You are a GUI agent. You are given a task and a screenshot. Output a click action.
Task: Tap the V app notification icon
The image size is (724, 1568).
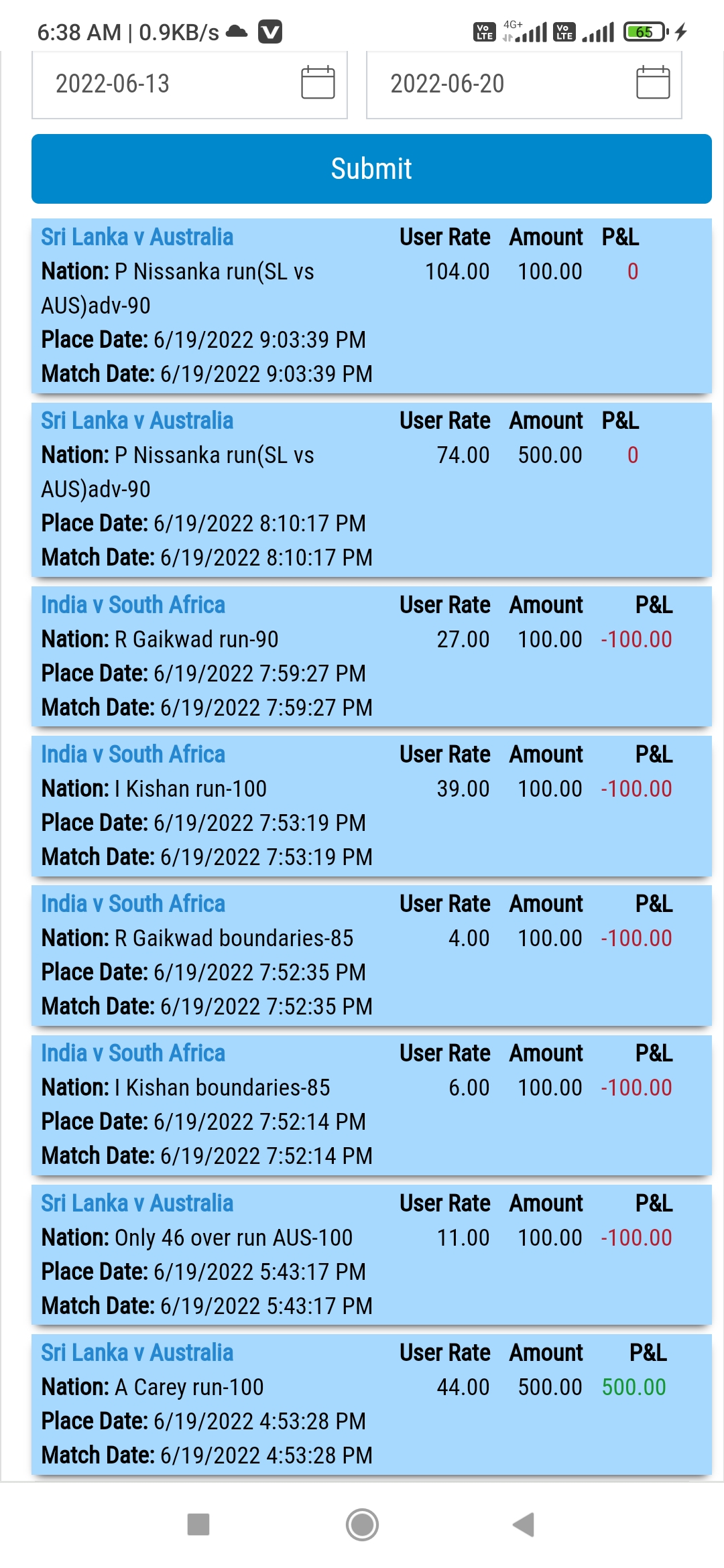(270, 31)
